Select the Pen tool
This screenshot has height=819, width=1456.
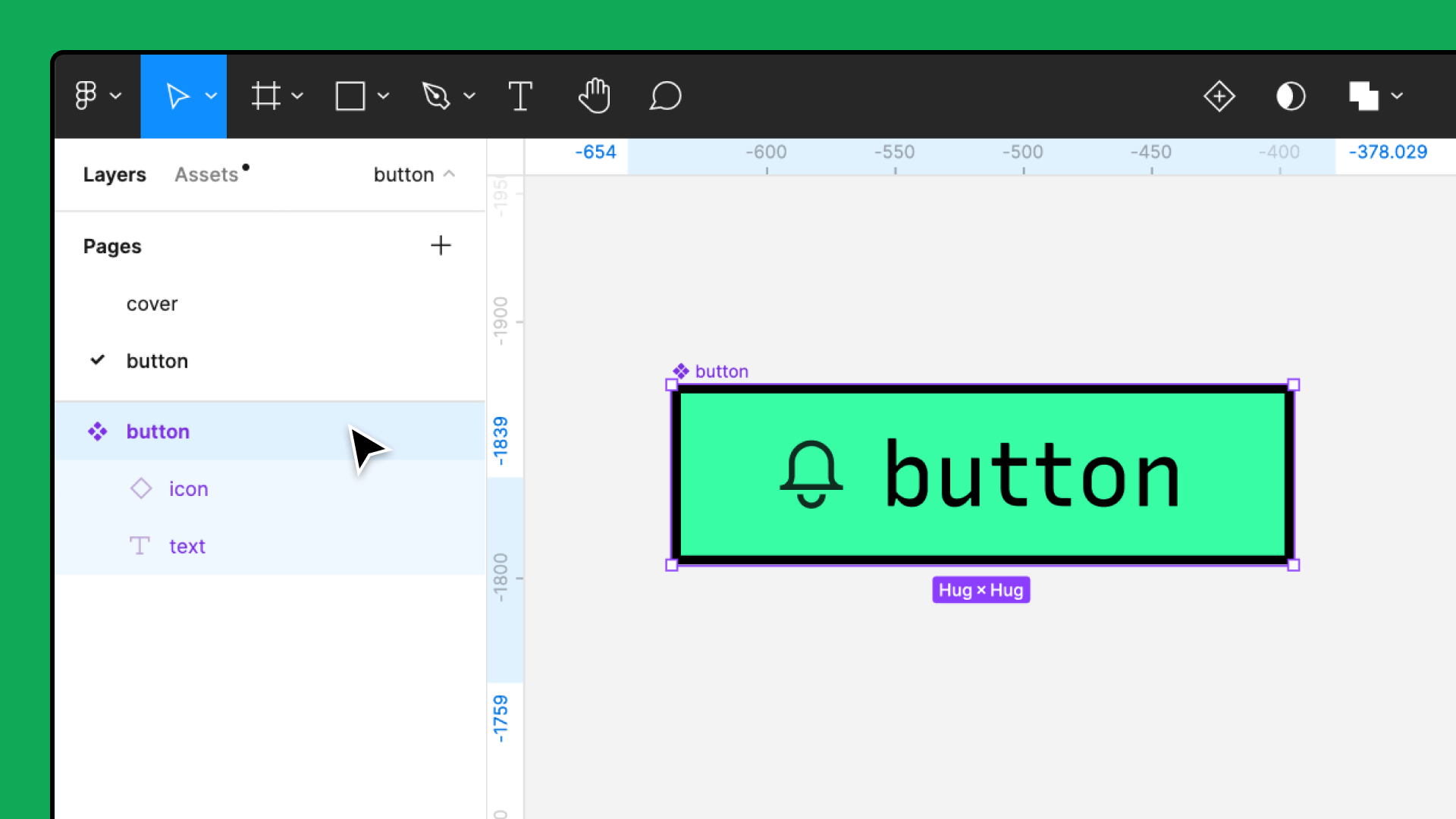(x=436, y=96)
